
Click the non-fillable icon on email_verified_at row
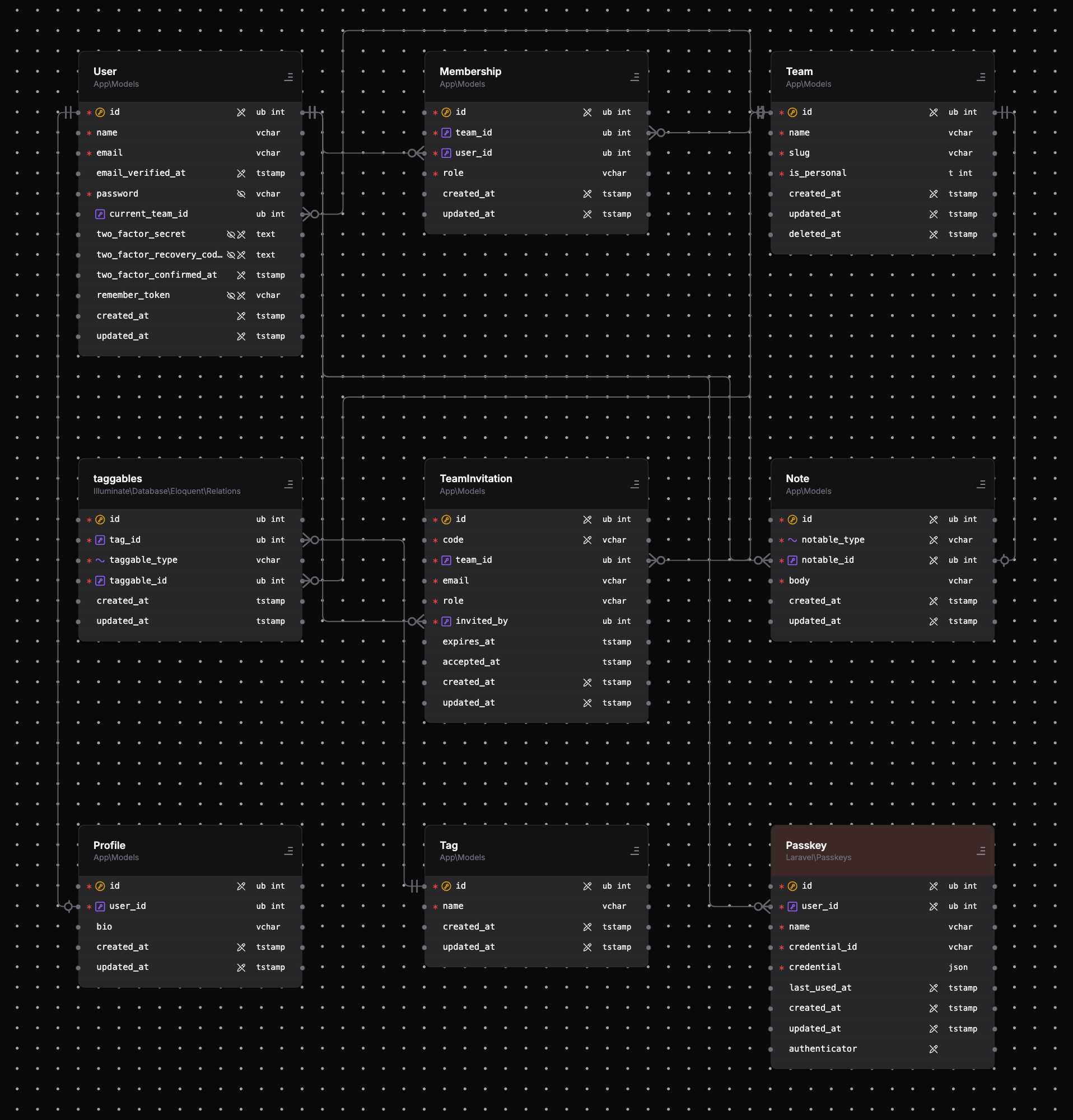coord(241,174)
